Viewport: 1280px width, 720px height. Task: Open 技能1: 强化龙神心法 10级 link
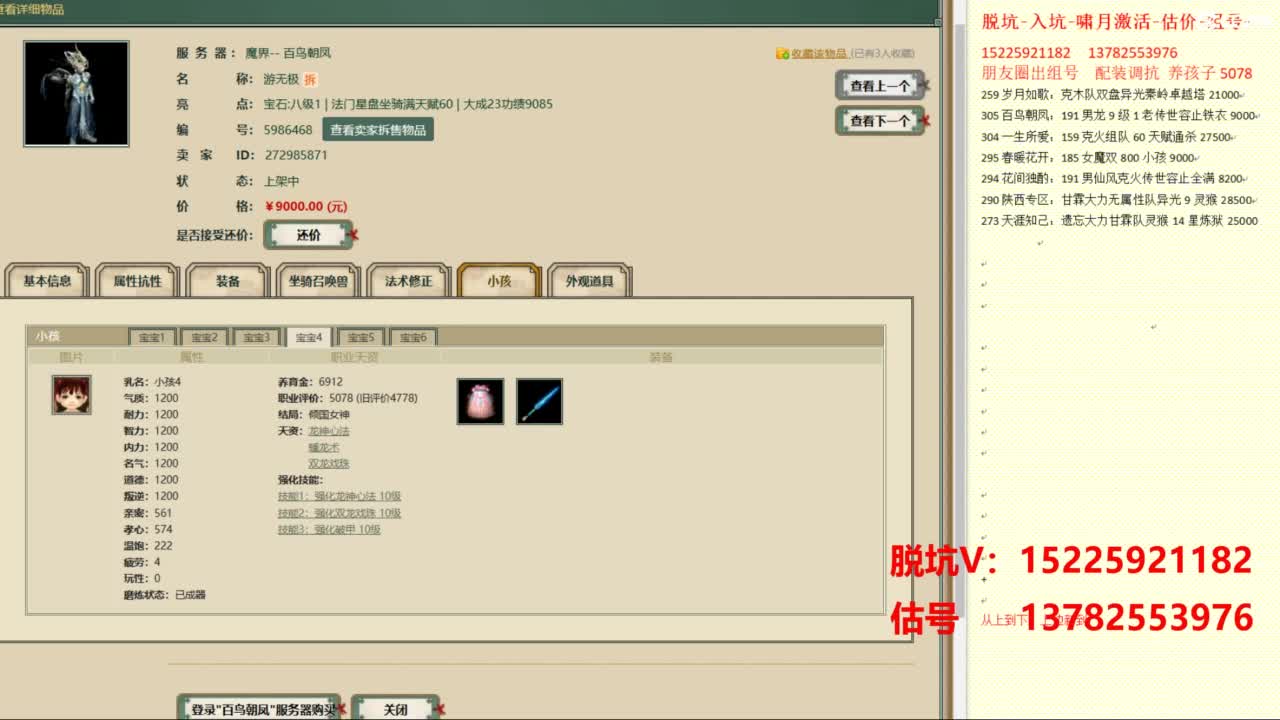tap(339, 496)
